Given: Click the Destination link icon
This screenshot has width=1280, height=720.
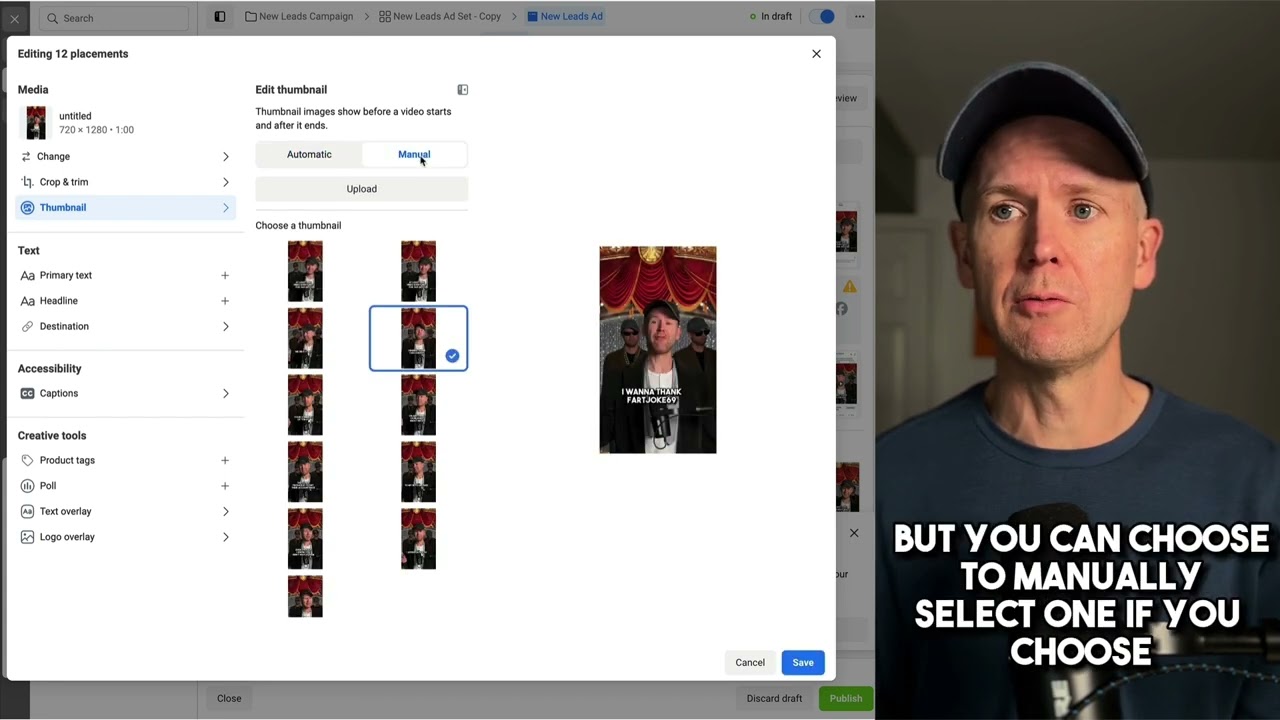Looking at the screenshot, I should pyautogui.click(x=27, y=326).
